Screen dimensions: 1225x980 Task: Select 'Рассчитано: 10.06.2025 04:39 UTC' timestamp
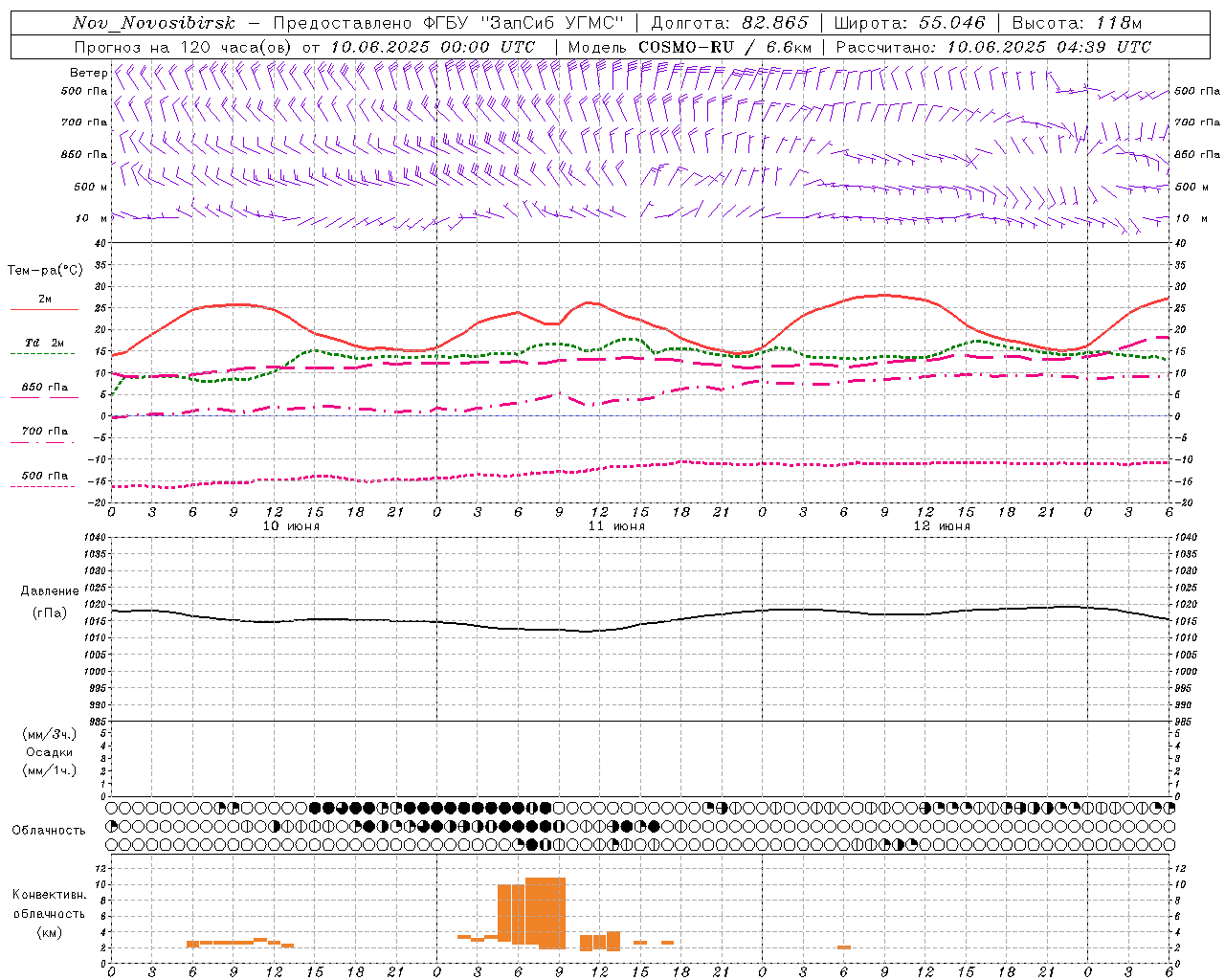pyautogui.click(x=993, y=47)
